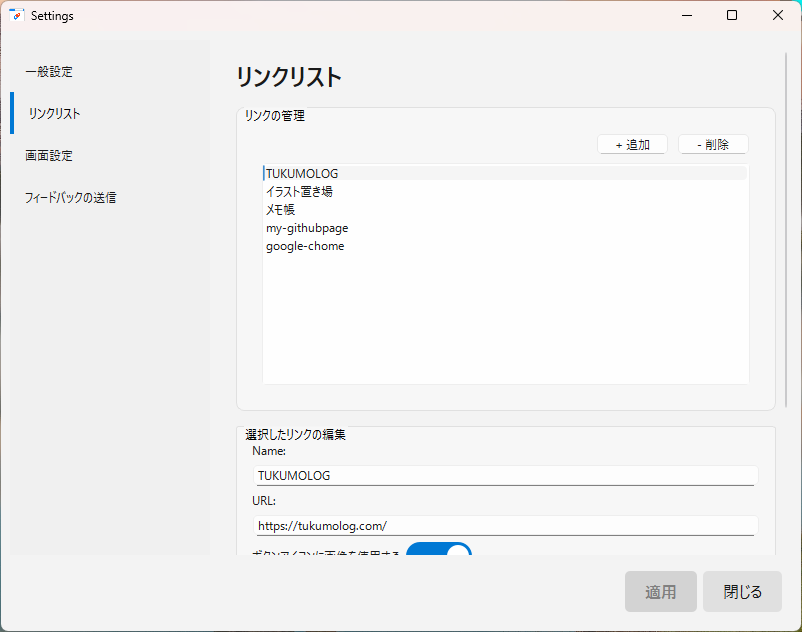Viewport: 802px width, 632px height.
Task: Maximize the Settings window
Action: point(732,15)
